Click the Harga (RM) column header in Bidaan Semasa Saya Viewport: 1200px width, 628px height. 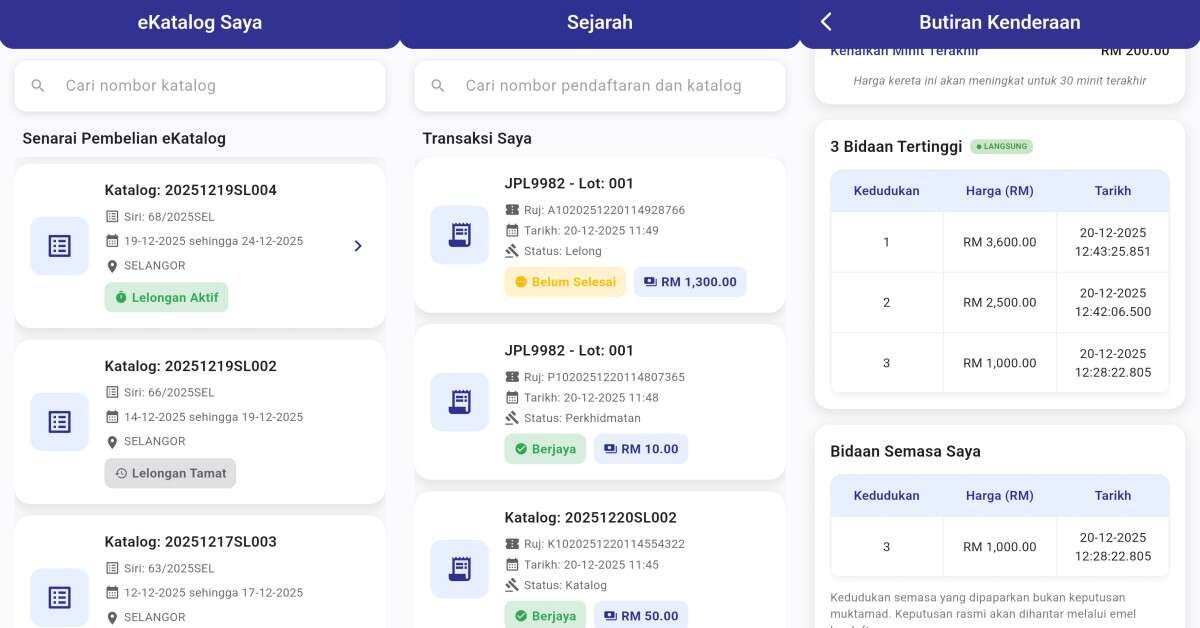(x=999, y=495)
